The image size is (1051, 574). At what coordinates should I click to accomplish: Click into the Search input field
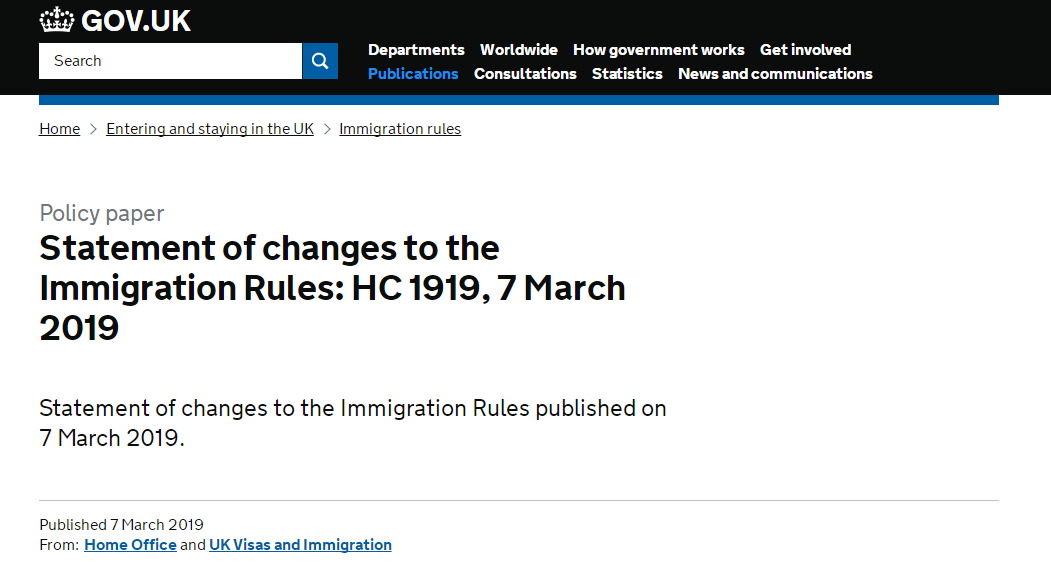pyautogui.click(x=170, y=61)
